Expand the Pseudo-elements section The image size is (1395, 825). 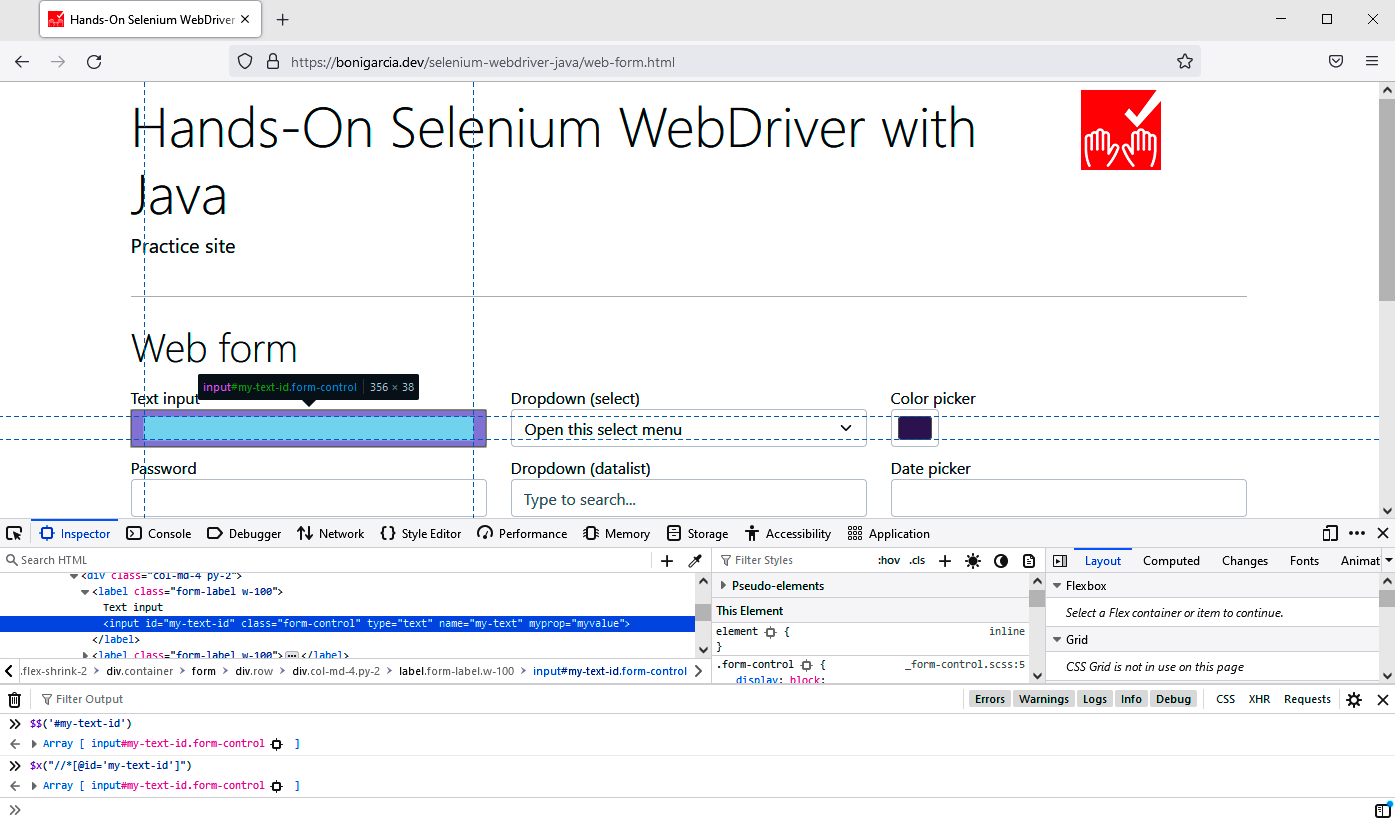click(x=724, y=586)
